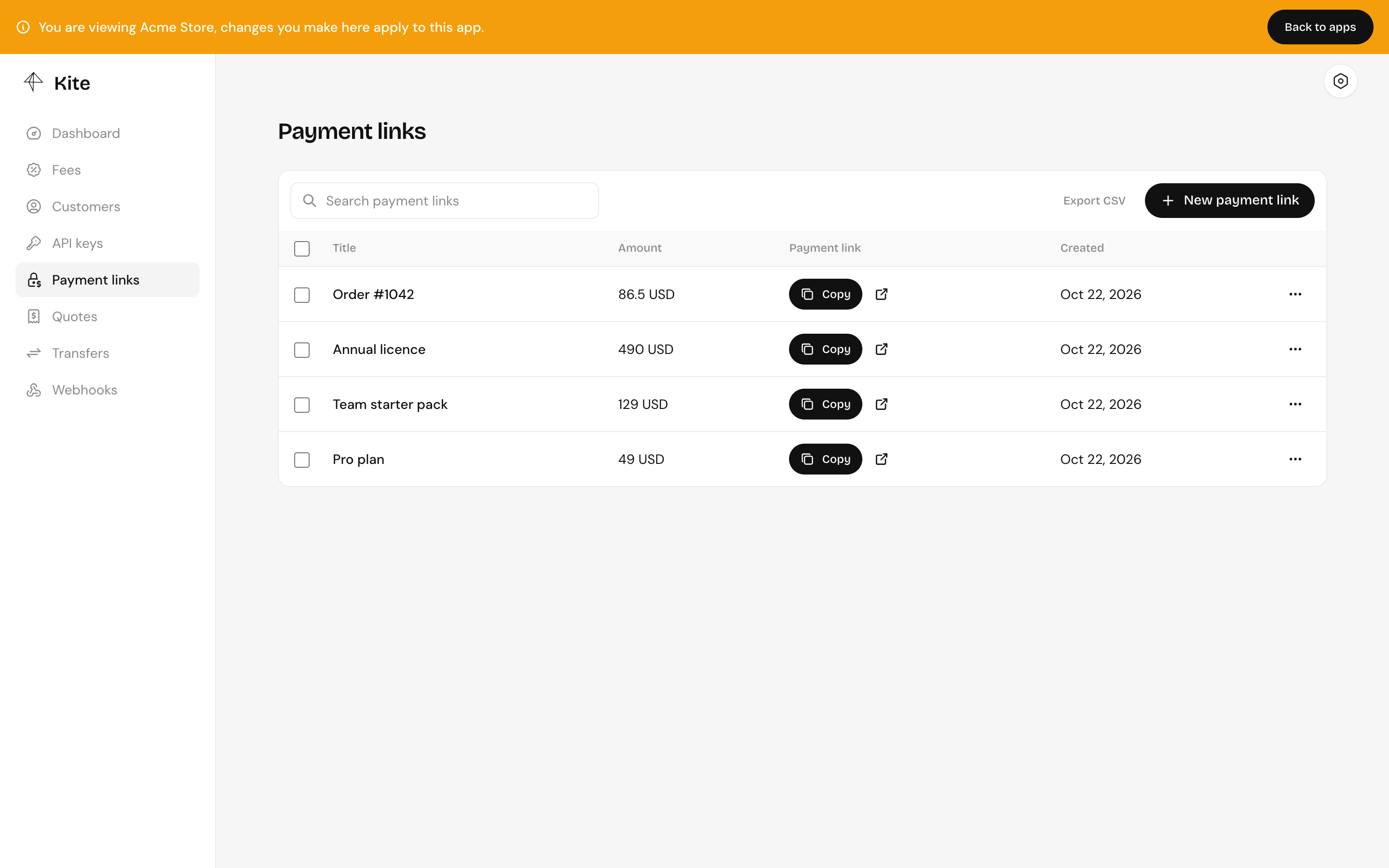
Task: Click the Pro plan title text
Action: [x=359, y=460]
